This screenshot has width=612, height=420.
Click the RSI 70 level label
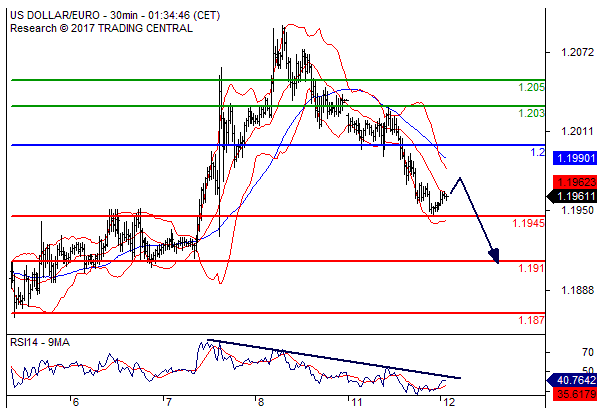click(587, 352)
